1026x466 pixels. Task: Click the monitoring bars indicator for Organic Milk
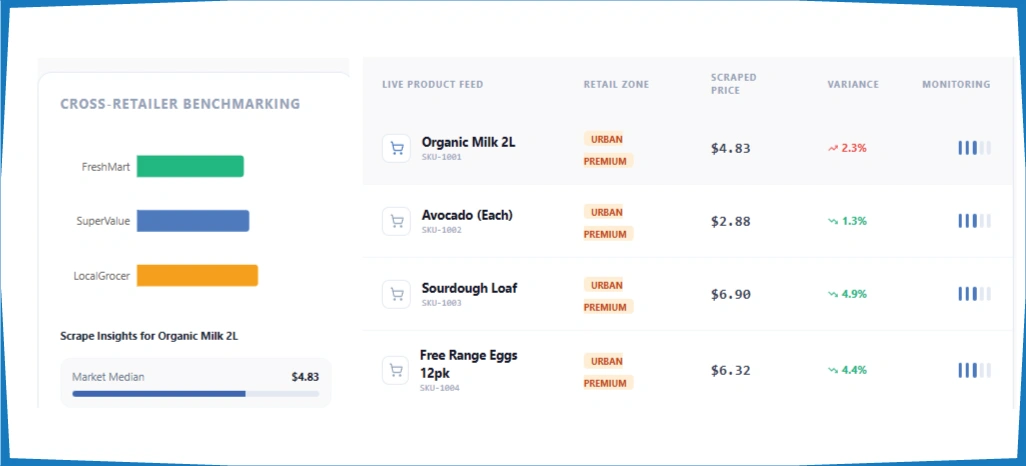coord(974,148)
